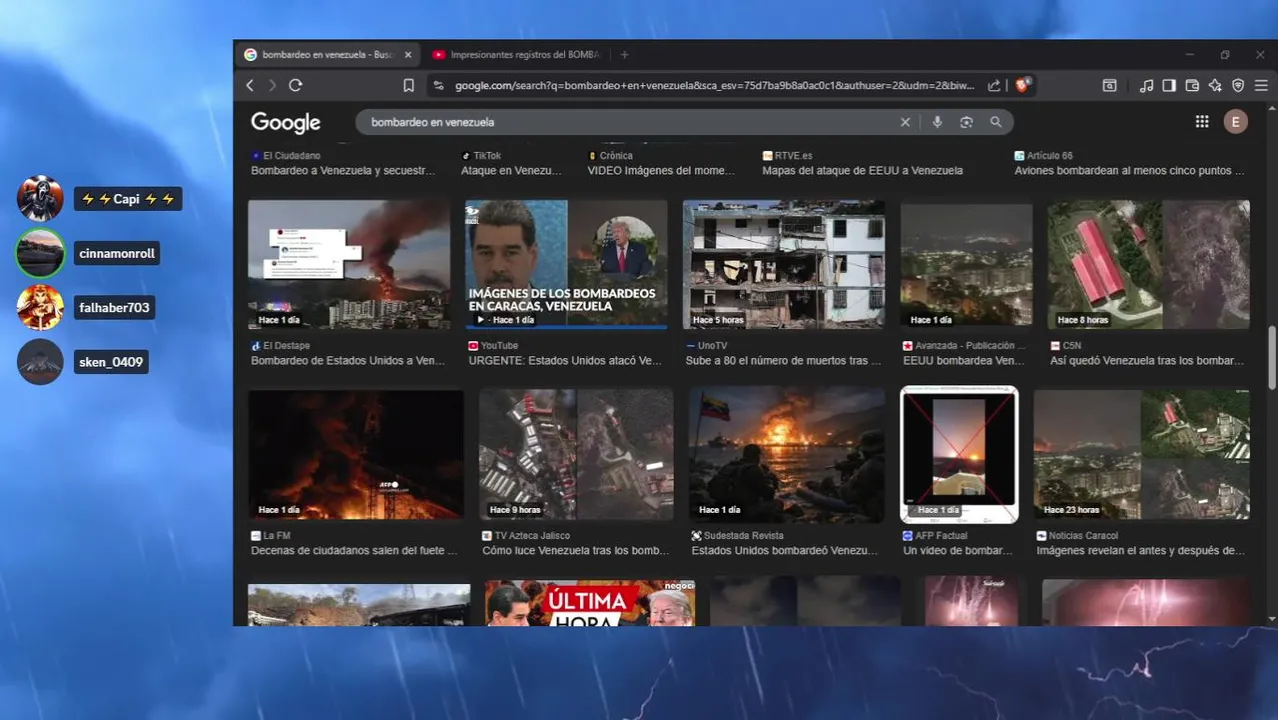Open 'ÚLTIMA HORA' thumbnail in bottom row
Viewport: 1278px width, 720px height.
(x=590, y=603)
